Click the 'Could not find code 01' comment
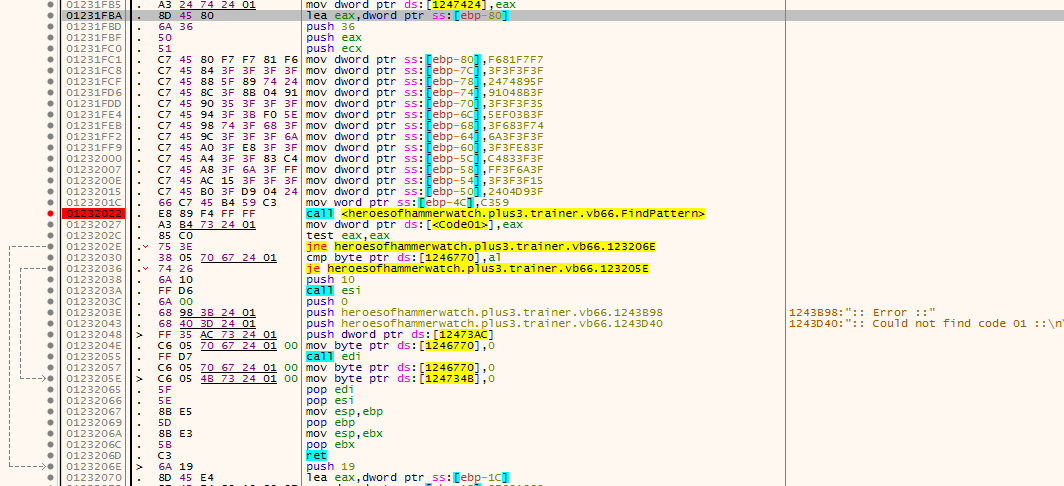The image size is (1064, 486). pos(926,323)
